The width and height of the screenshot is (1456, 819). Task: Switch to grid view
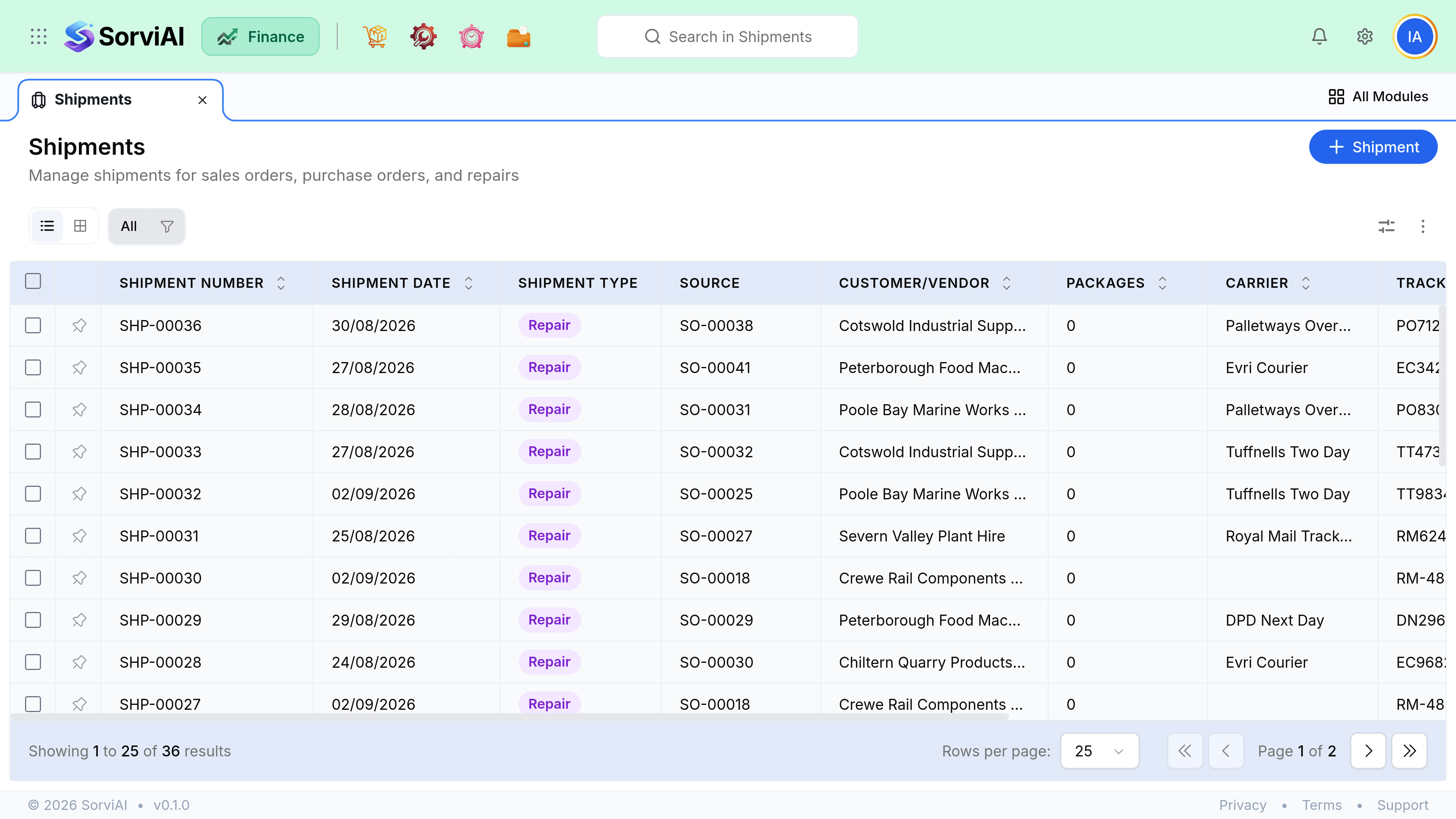pyautogui.click(x=80, y=226)
